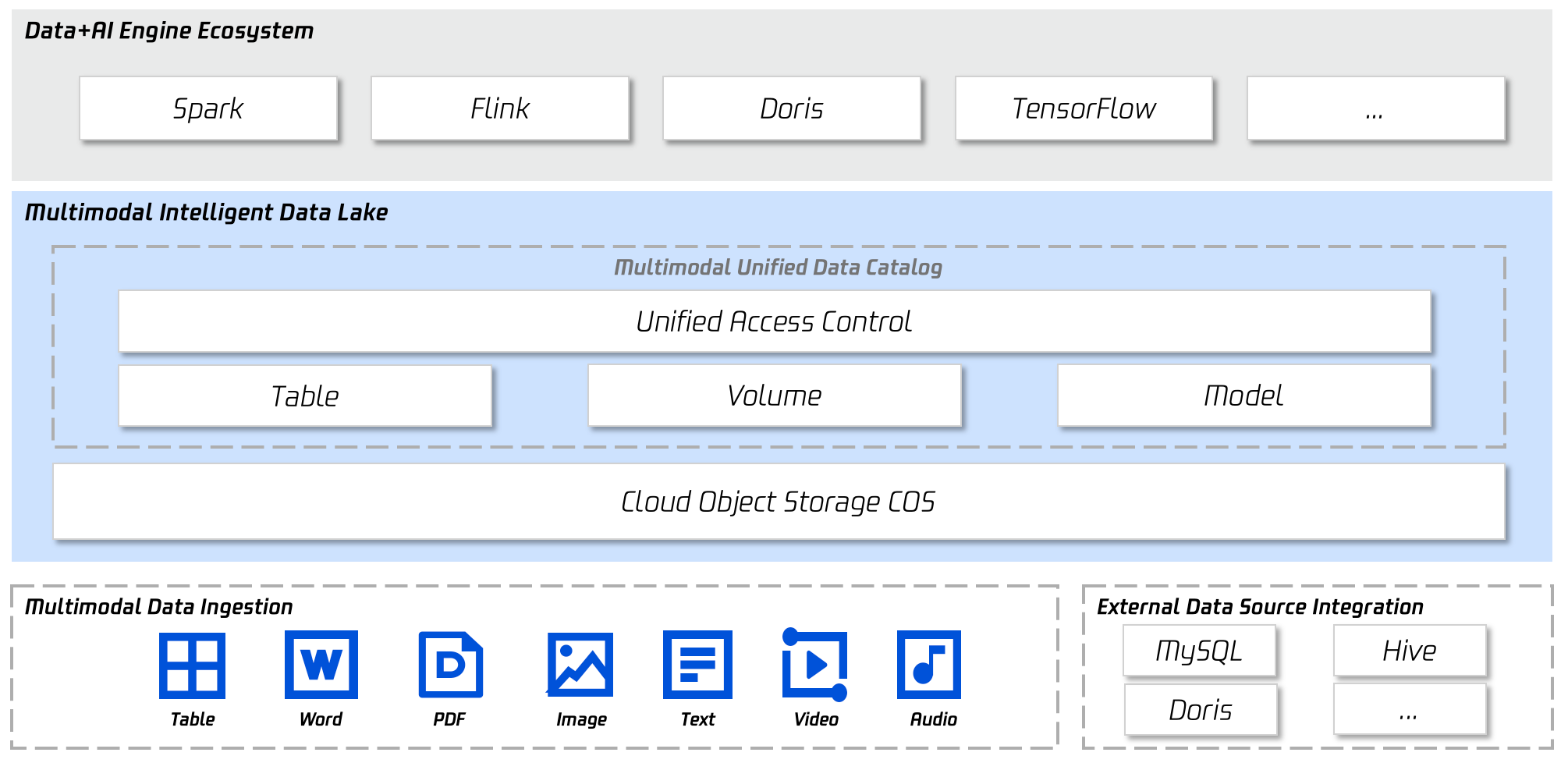This screenshot has width=1568, height=763.
Task: Click the Spark engine box
Action: pyautogui.click(x=208, y=108)
